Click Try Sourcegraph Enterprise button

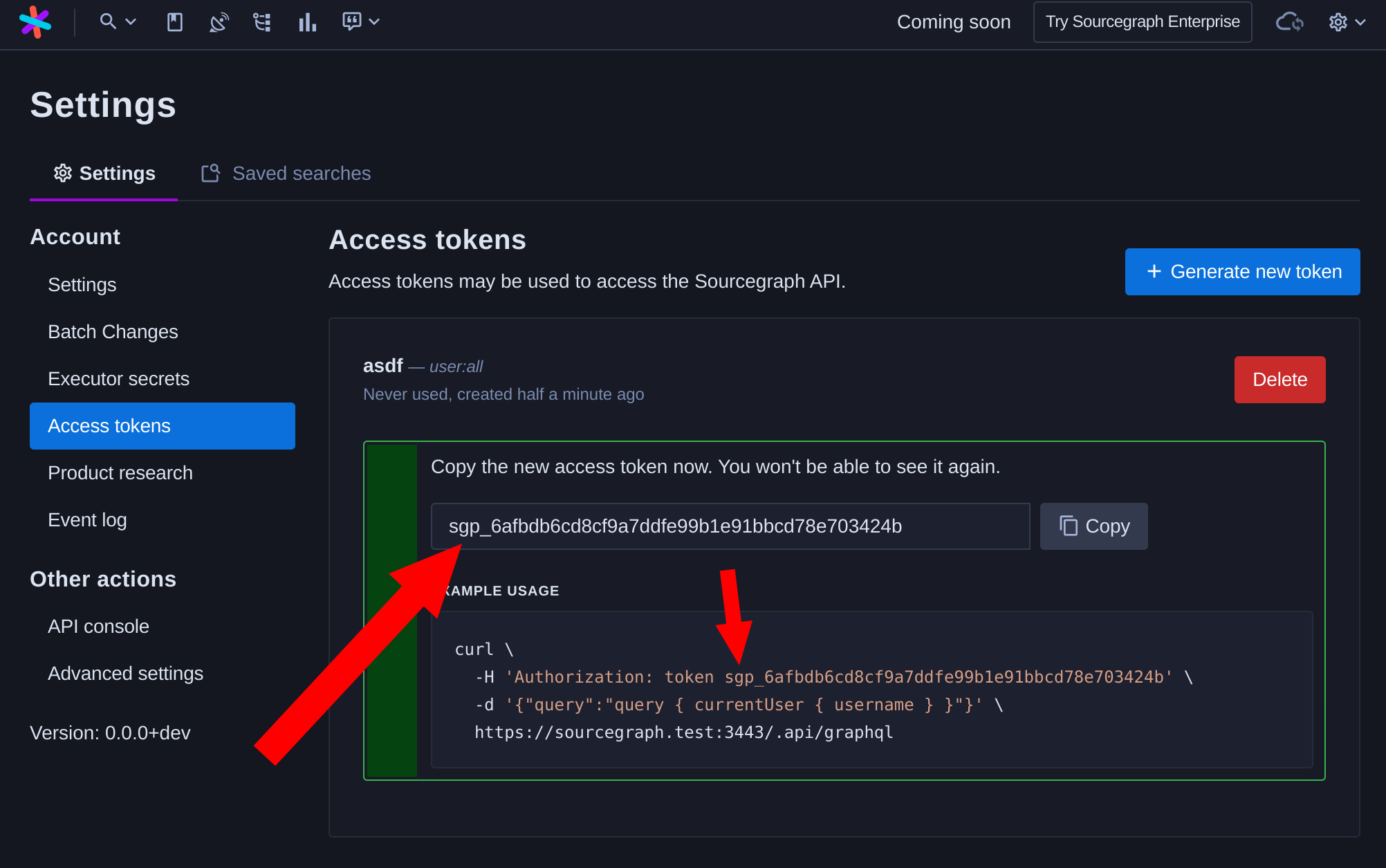pos(1142,22)
